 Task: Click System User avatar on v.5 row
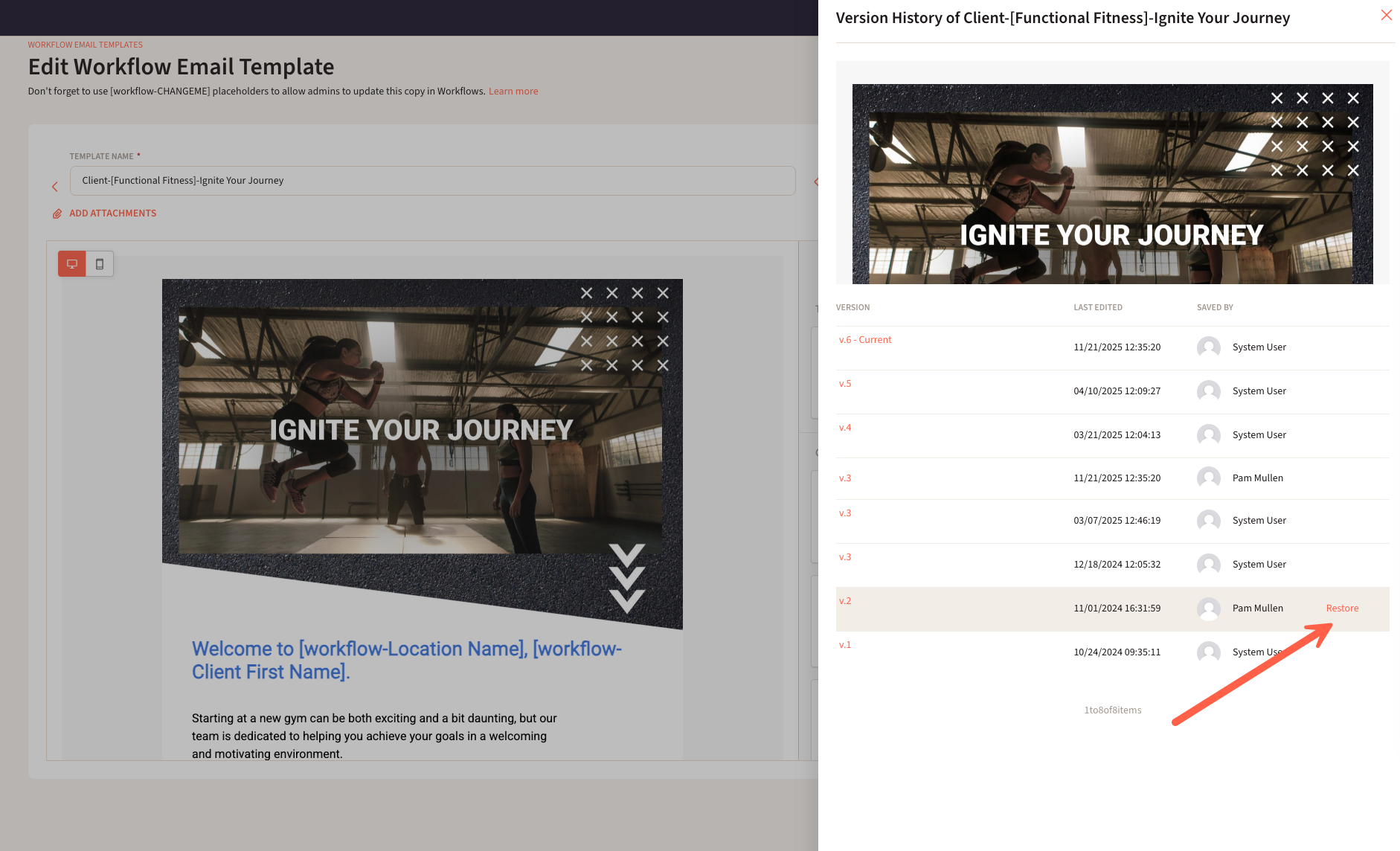pos(1208,391)
